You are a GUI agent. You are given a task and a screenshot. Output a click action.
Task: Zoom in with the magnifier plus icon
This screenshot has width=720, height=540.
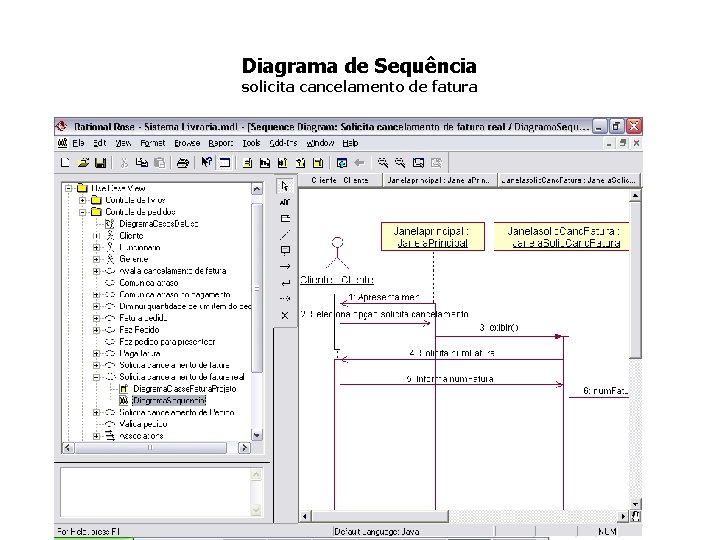[382, 162]
